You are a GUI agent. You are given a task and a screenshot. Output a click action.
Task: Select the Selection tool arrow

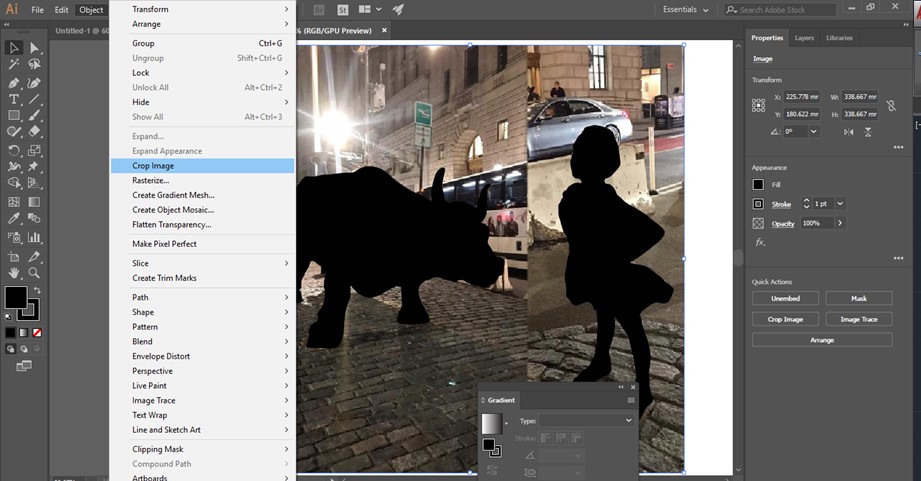(x=14, y=48)
